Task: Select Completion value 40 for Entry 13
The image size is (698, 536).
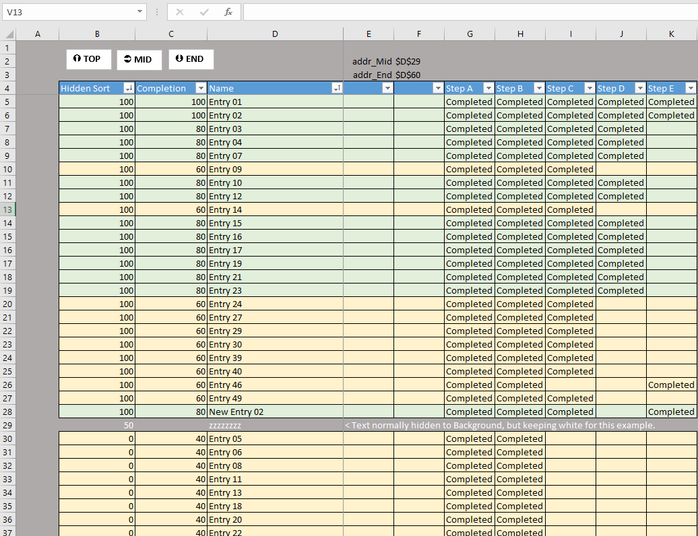Action: point(171,493)
